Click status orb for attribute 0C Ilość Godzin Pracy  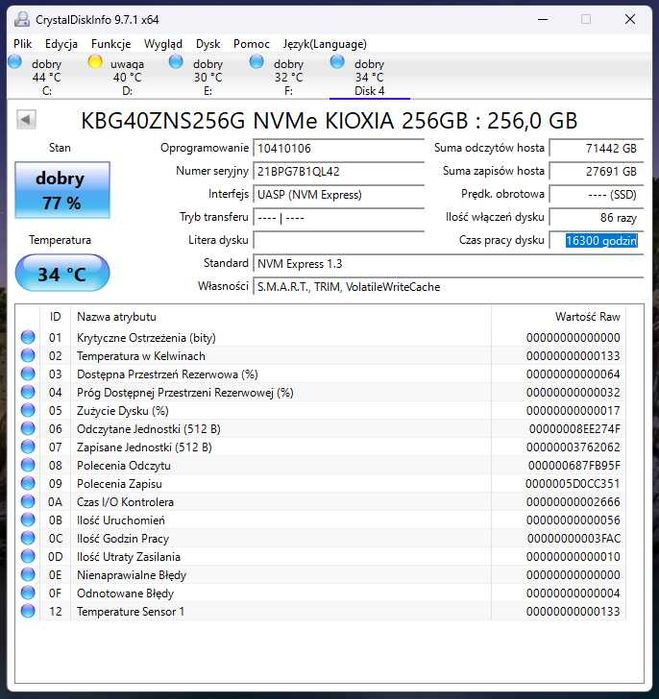coord(28,539)
